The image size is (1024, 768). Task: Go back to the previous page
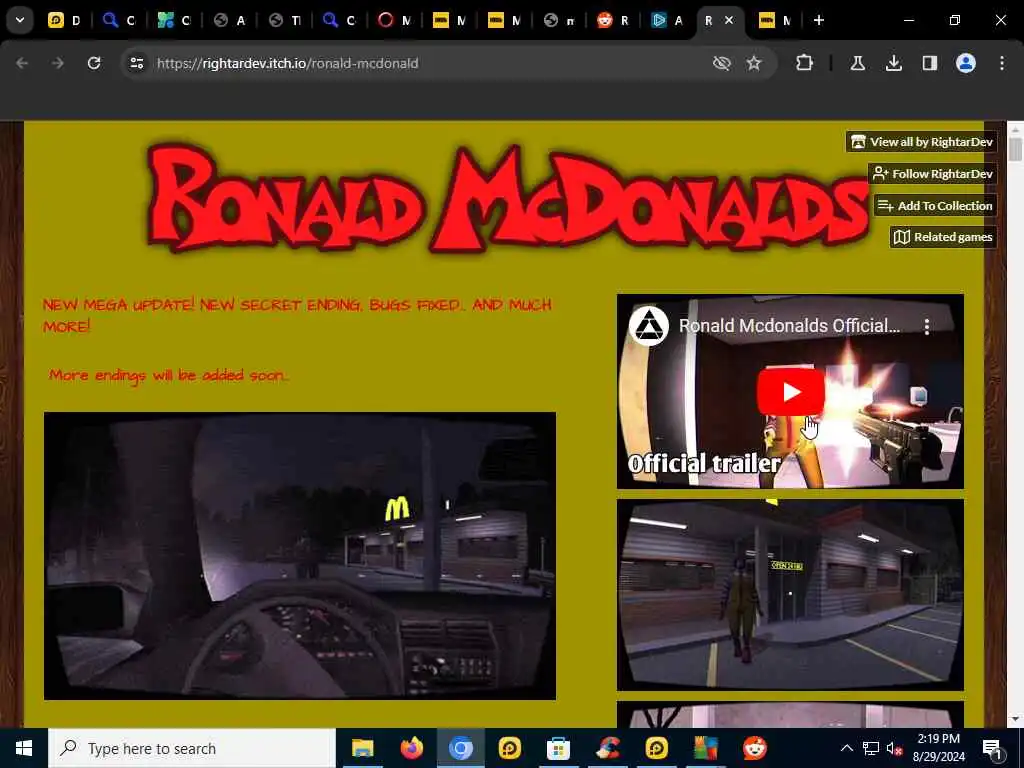(x=22, y=63)
